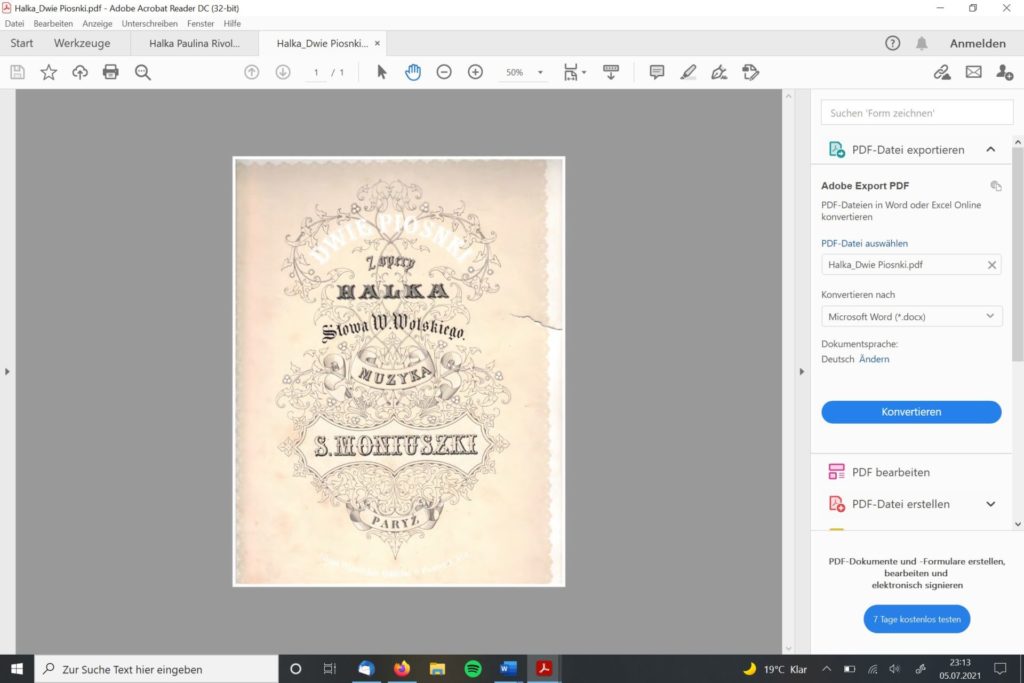
Task: Open Firefox from the taskbar
Action: (402, 669)
